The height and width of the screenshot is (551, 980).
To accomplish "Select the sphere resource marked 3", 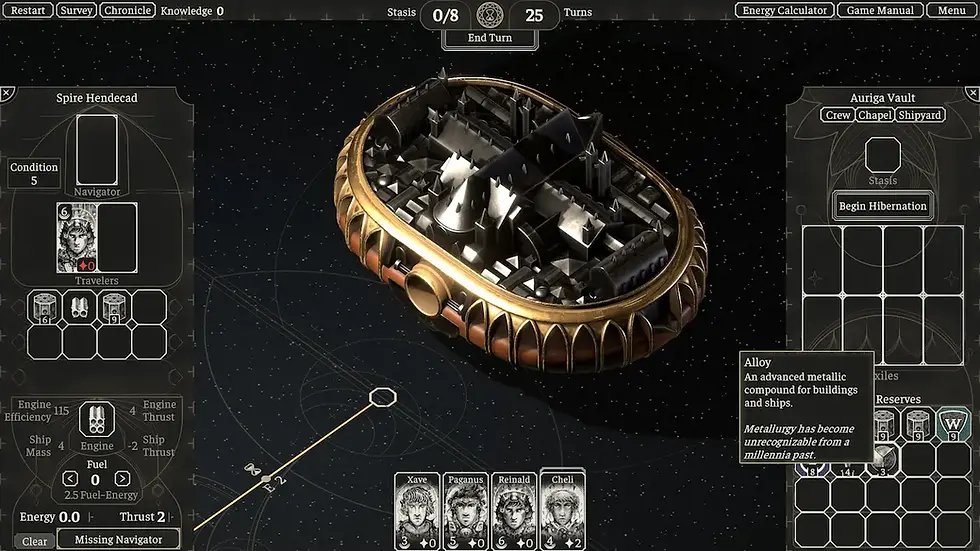I will pyautogui.click(x=884, y=460).
